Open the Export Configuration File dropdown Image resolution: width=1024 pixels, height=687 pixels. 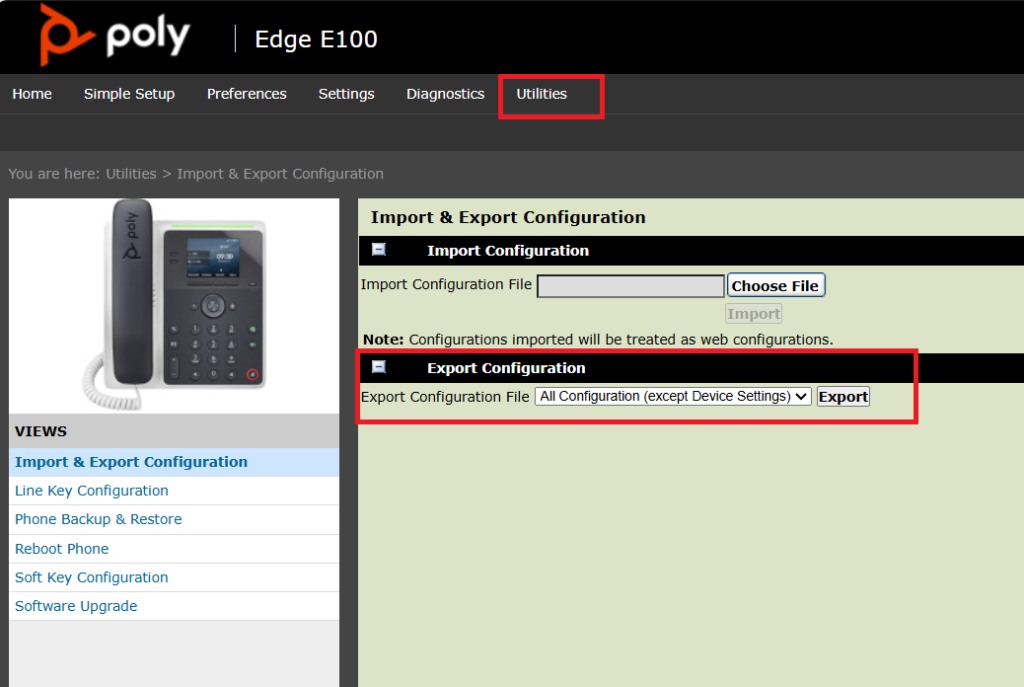click(673, 397)
